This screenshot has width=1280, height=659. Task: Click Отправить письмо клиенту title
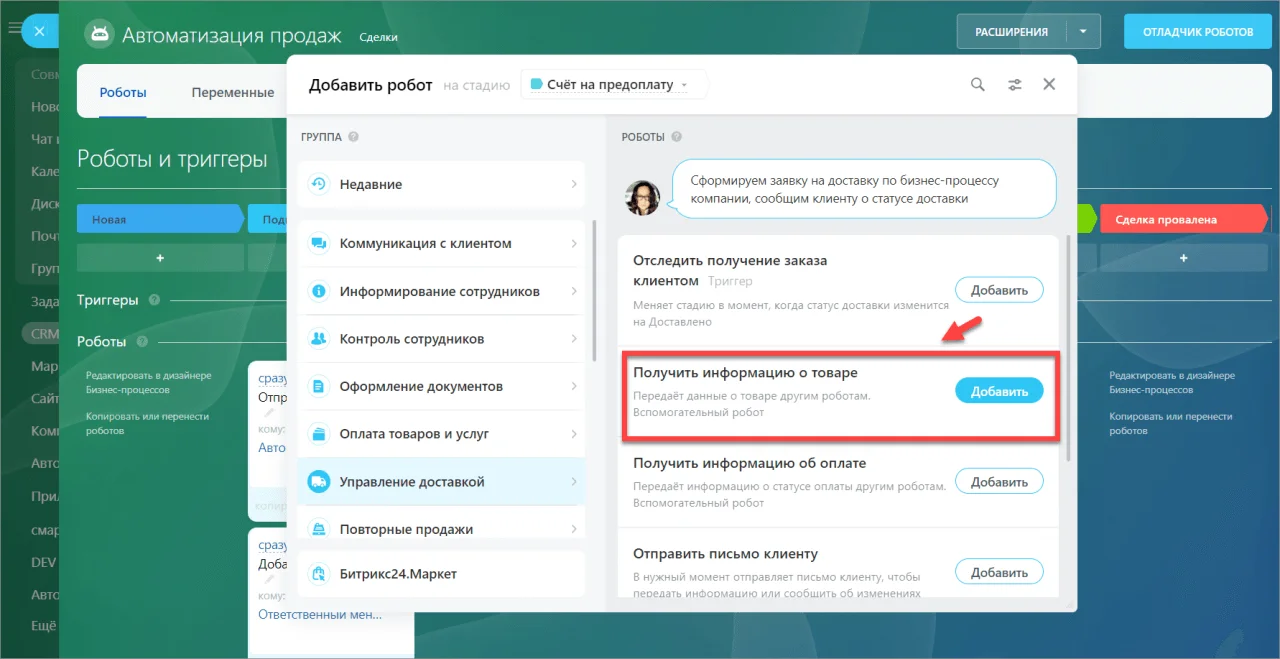click(725, 553)
